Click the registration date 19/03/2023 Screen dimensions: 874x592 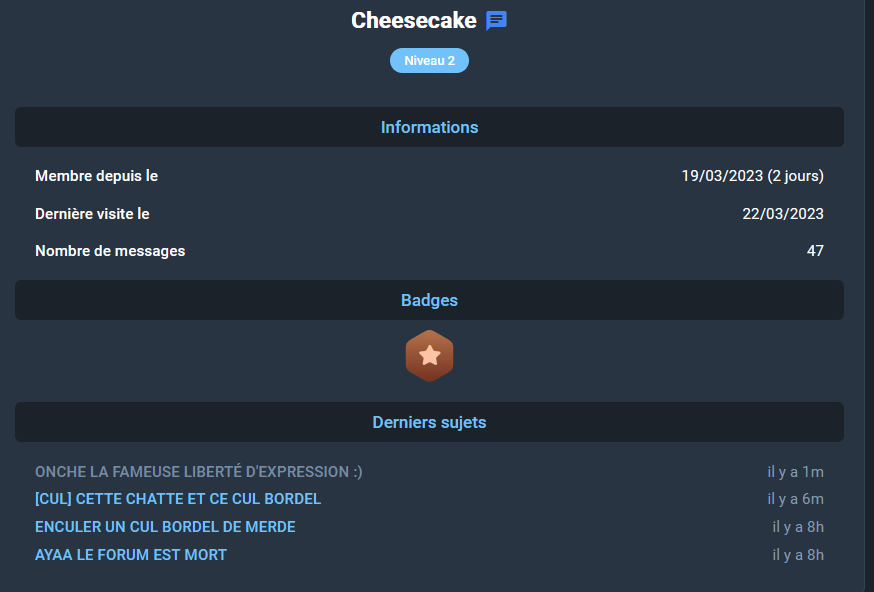[752, 176]
